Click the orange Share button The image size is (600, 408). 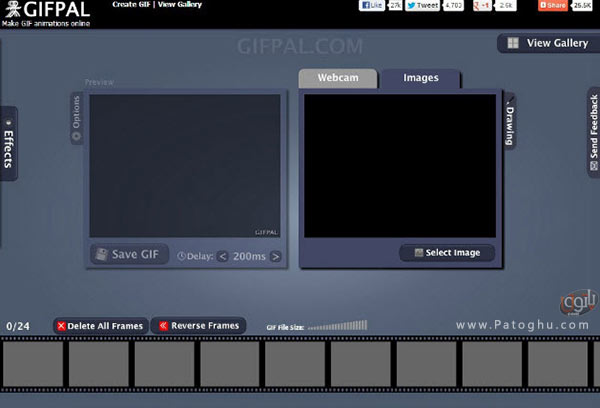[553, 5]
